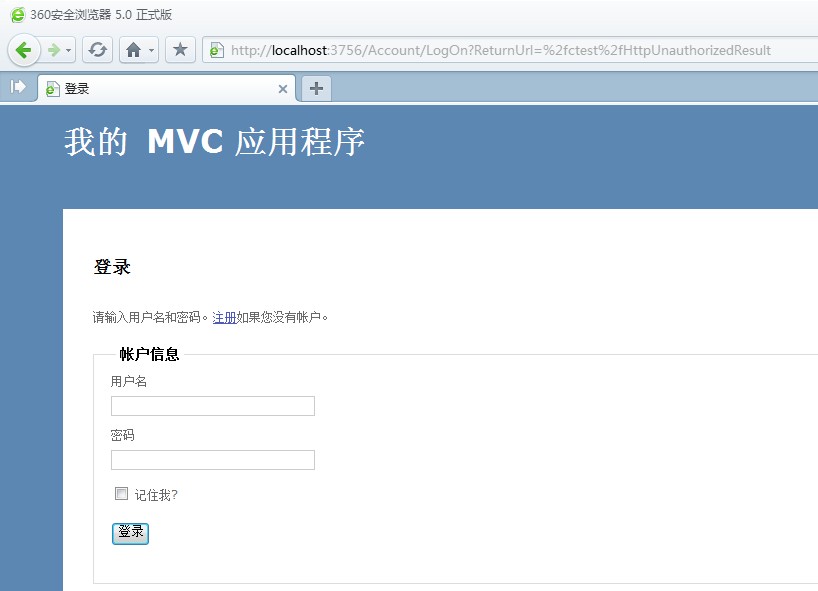Click the 记住我? label text
Screen dimensions: 818x591
(157, 494)
